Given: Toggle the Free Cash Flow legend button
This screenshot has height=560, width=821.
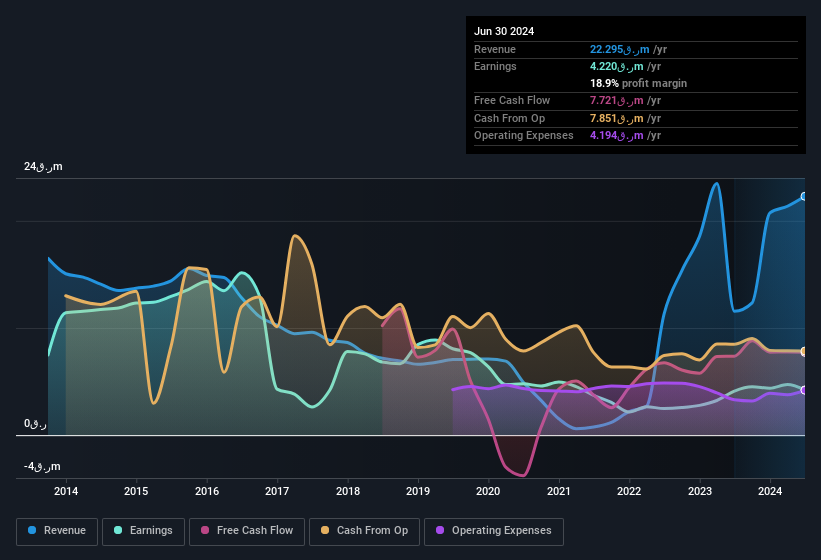Looking at the screenshot, I should [247, 531].
